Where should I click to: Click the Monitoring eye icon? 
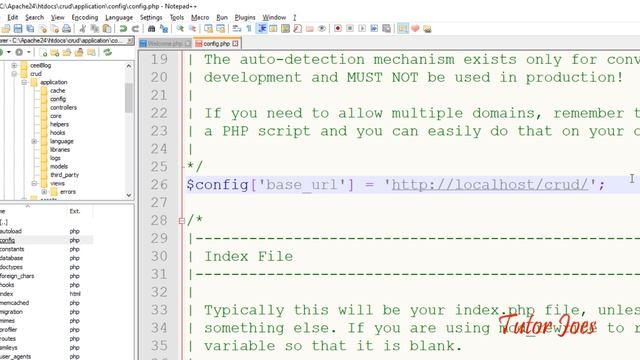point(322,29)
